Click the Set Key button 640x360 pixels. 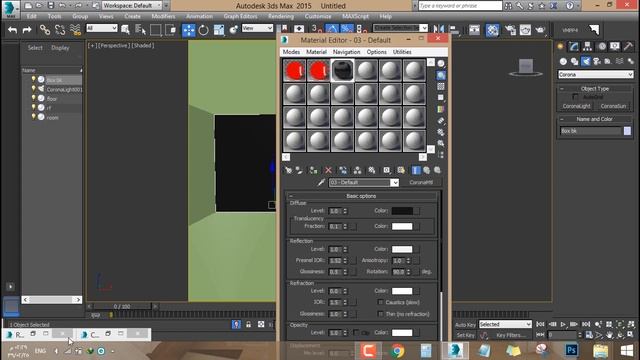pyautogui.click(x=465, y=335)
